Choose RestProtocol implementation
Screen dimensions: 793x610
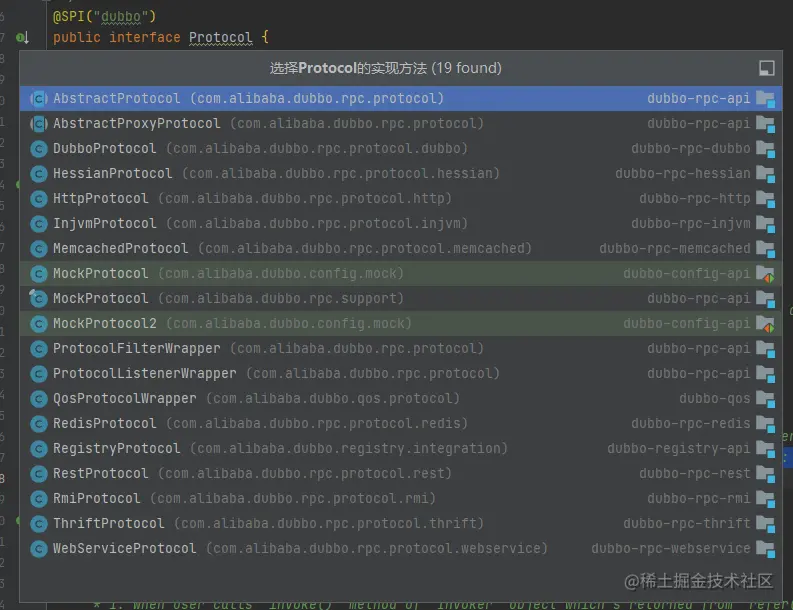click(x=401, y=473)
